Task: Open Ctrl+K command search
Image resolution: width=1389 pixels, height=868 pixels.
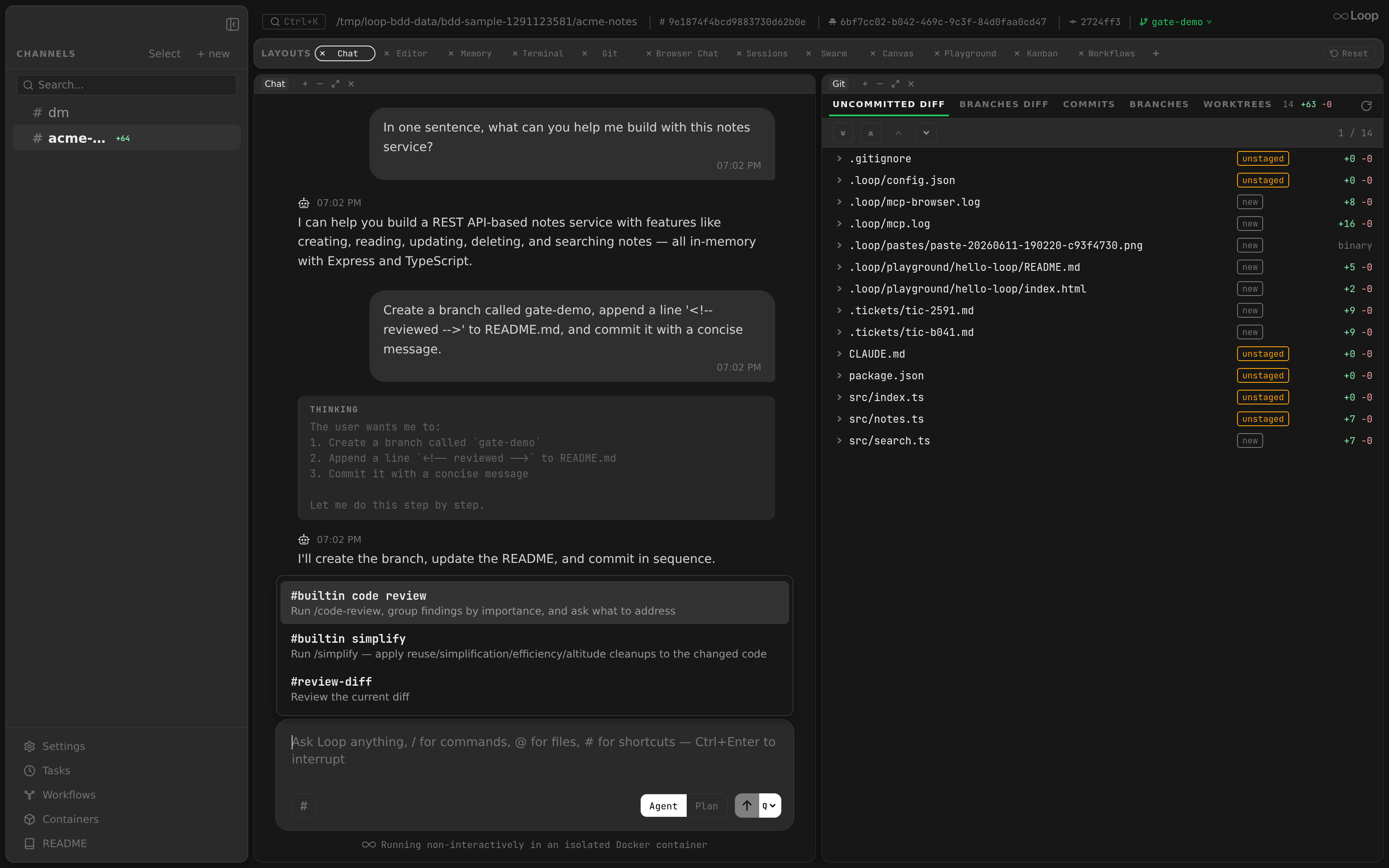Action: click(x=294, y=22)
